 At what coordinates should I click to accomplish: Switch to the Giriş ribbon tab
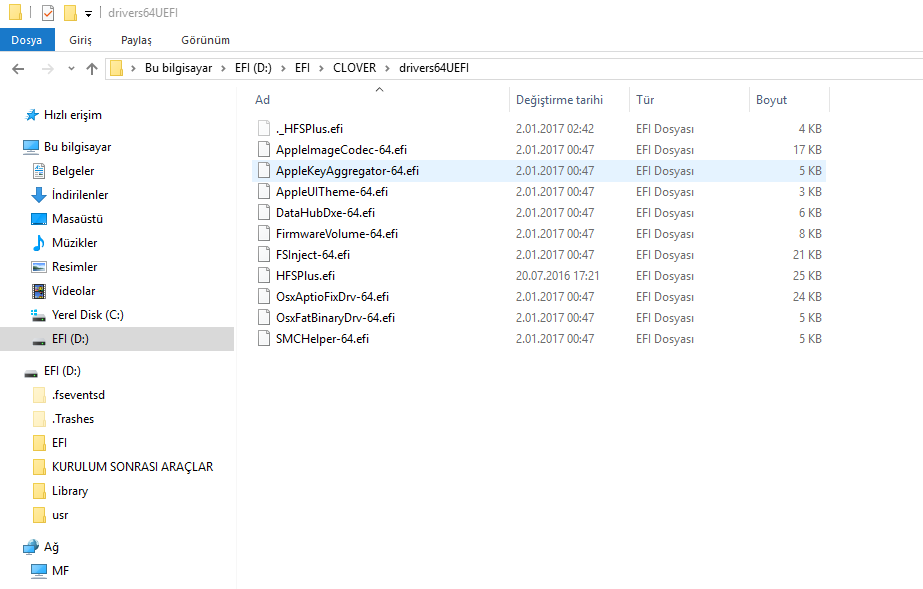coord(80,40)
